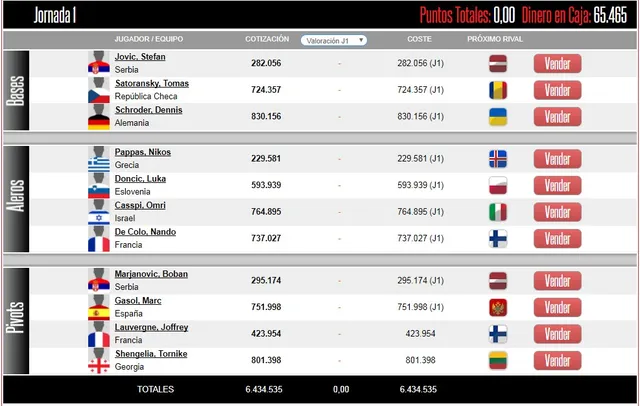Click the Serbia flag beside Jovic, Stefan
640x406 pixels.
[99, 69]
